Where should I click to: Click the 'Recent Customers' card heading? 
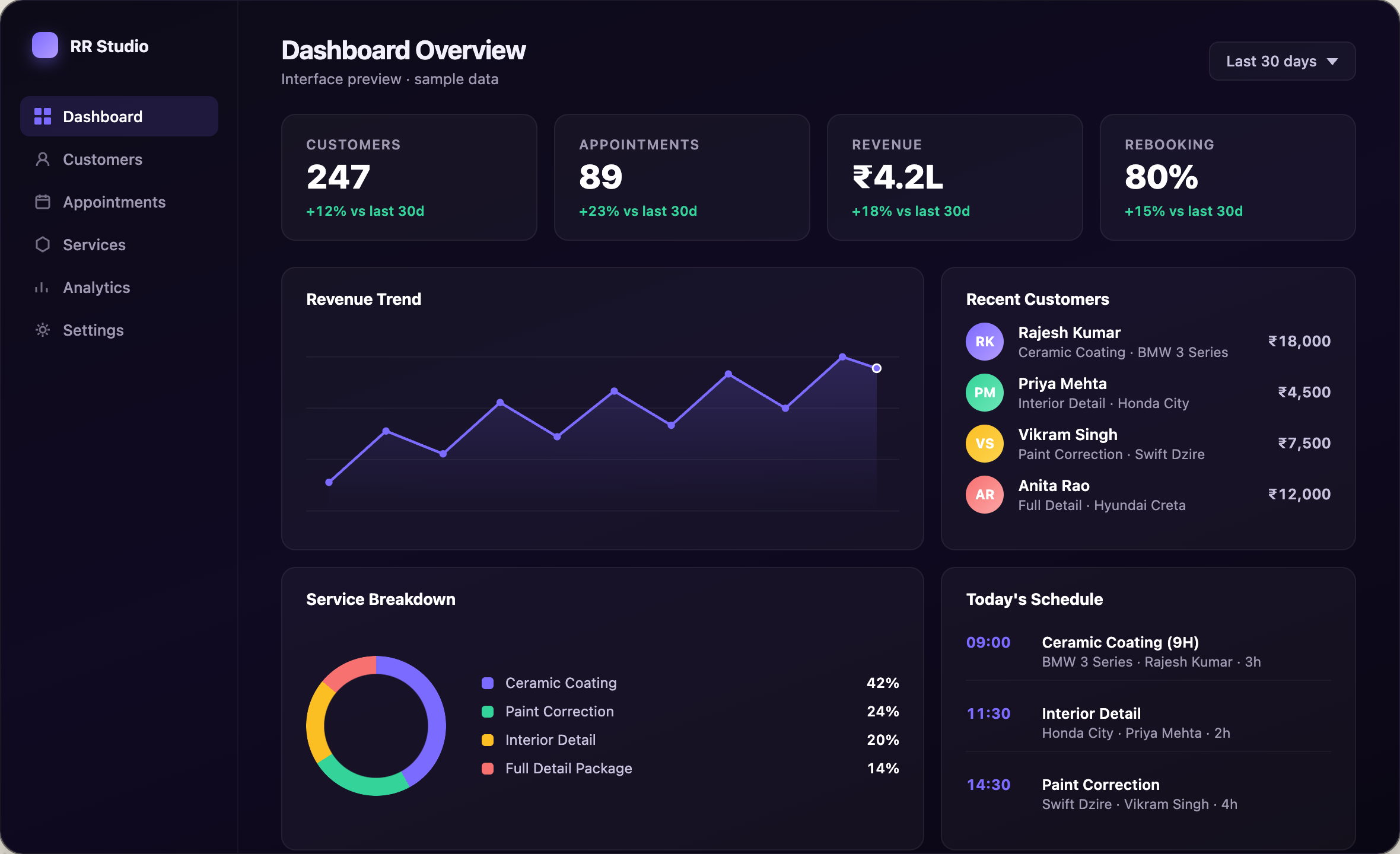point(1038,299)
